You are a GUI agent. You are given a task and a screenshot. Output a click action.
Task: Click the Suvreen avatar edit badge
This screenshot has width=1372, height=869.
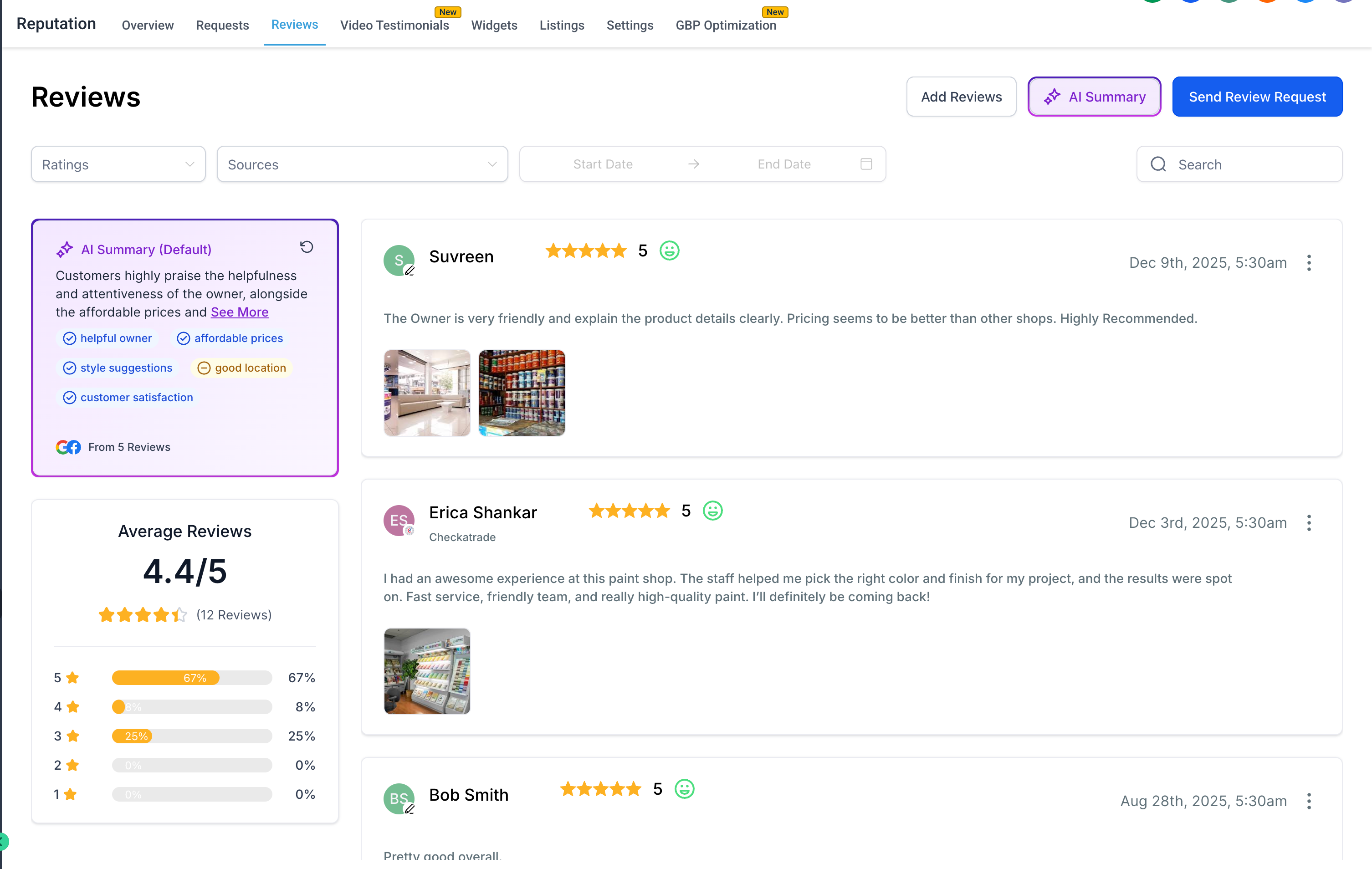tap(410, 271)
